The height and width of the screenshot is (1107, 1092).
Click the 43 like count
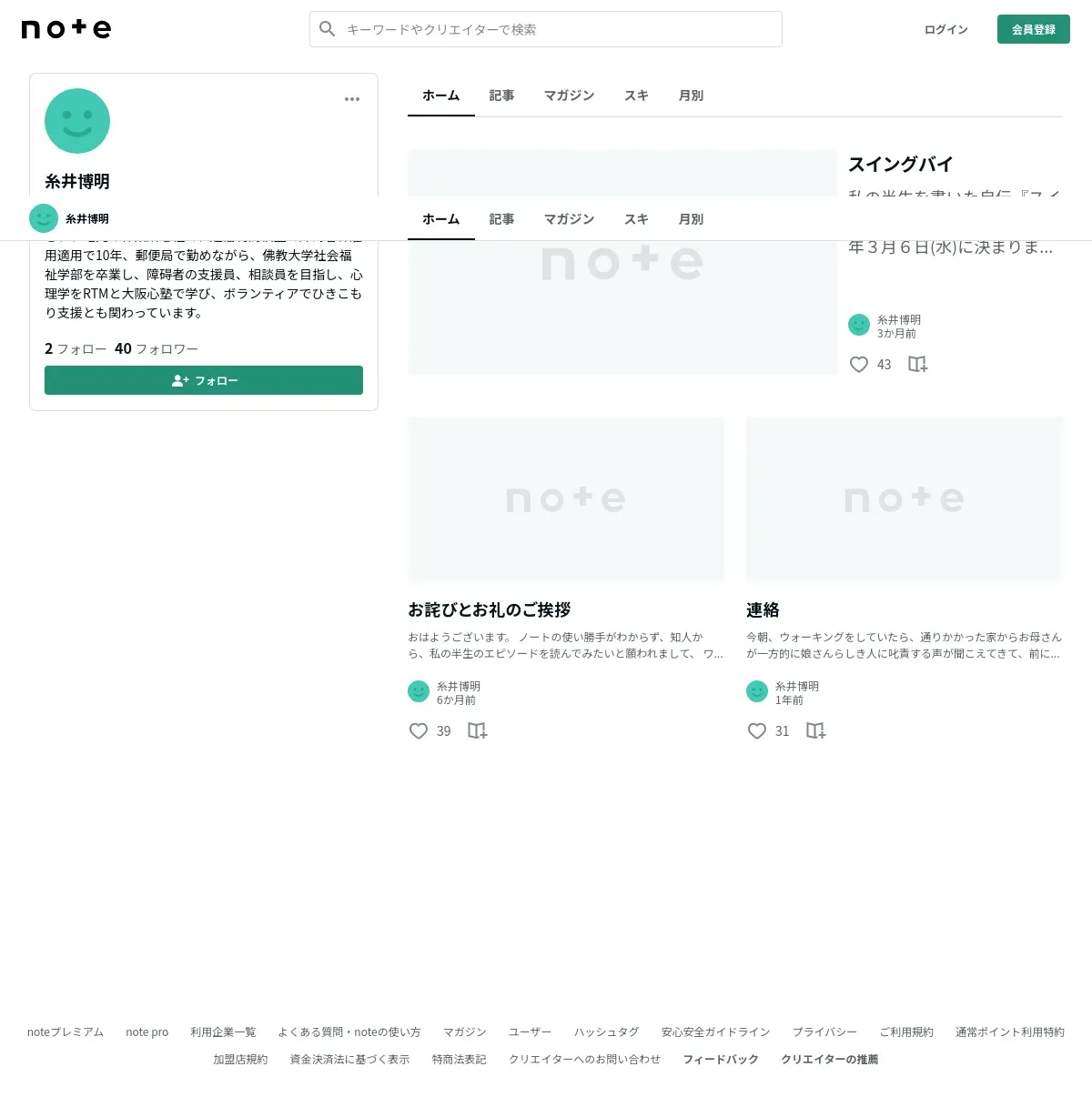click(885, 365)
